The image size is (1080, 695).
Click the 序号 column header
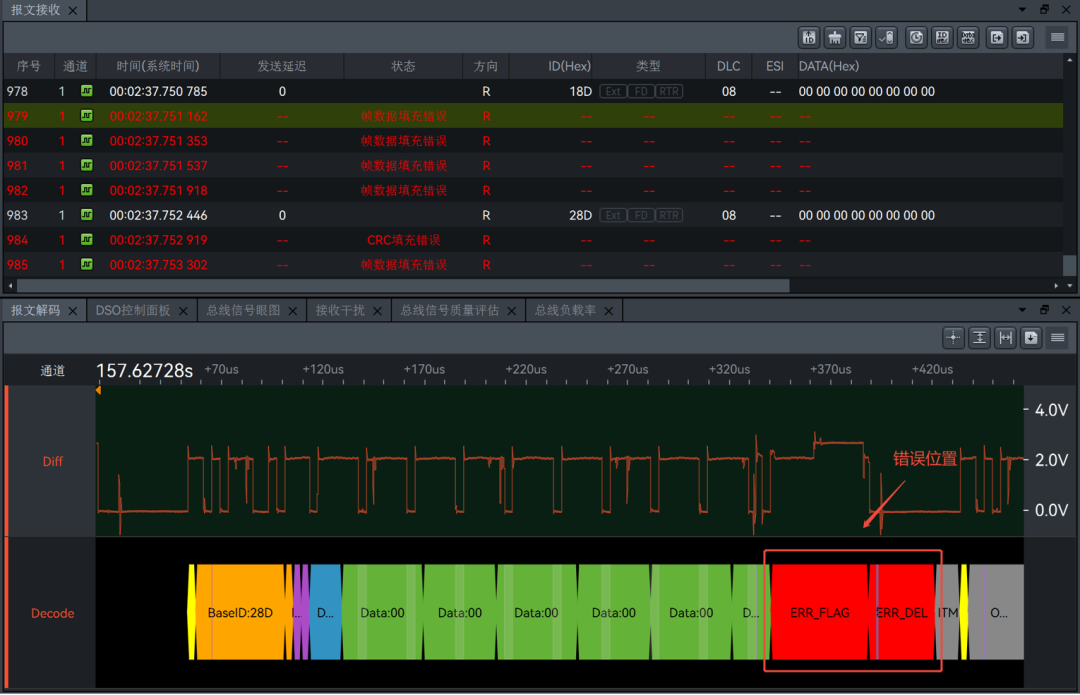click(x=29, y=66)
